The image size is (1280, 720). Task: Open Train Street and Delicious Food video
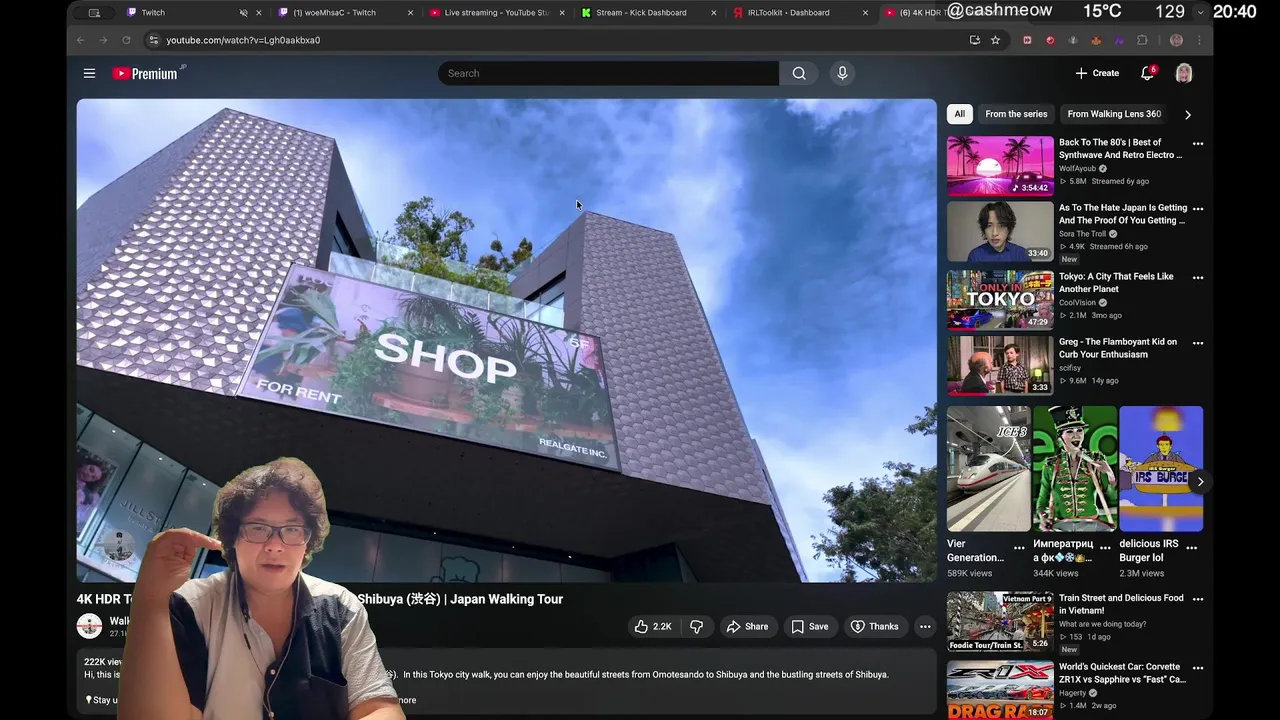(x=1121, y=604)
